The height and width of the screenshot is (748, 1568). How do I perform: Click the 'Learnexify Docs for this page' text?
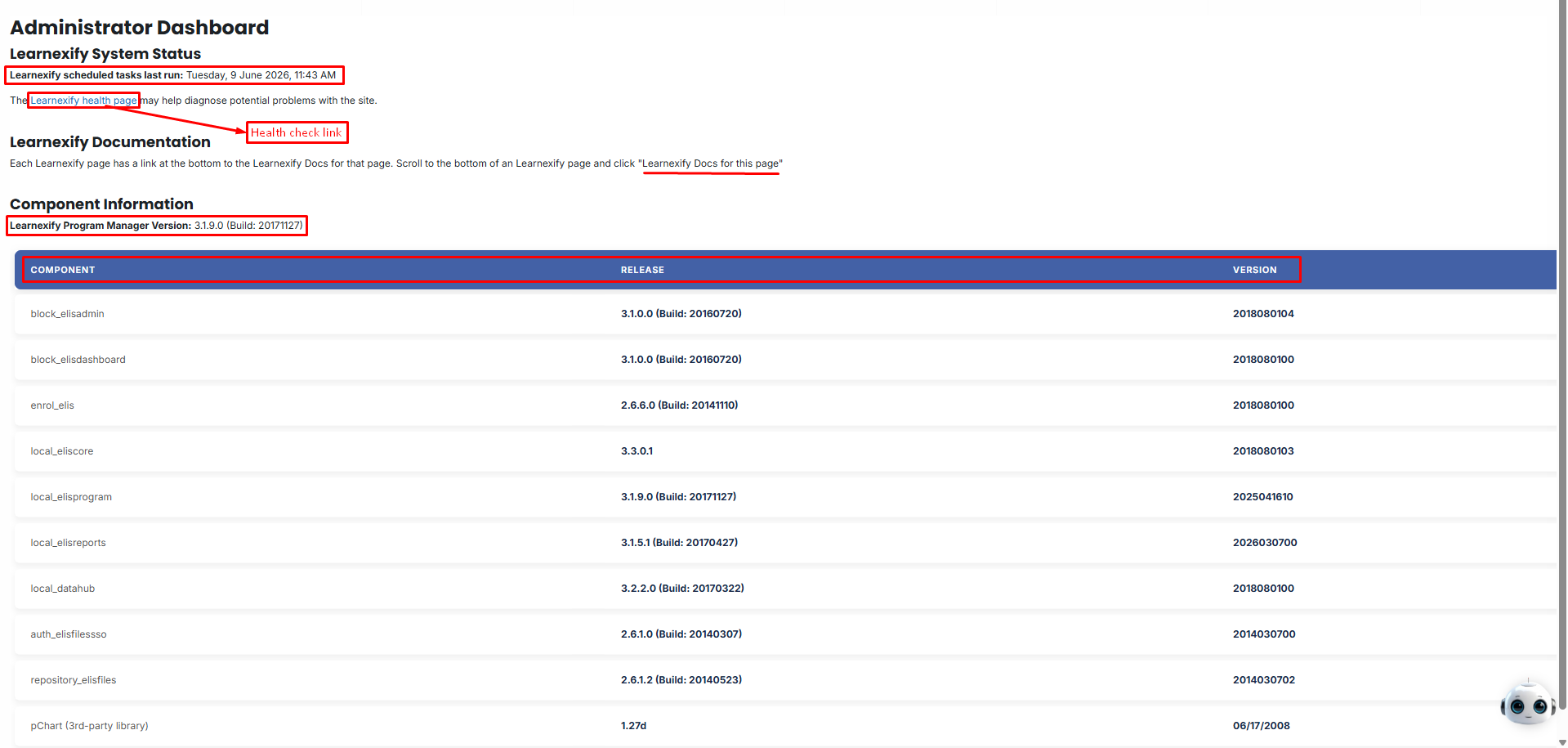click(711, 163)
